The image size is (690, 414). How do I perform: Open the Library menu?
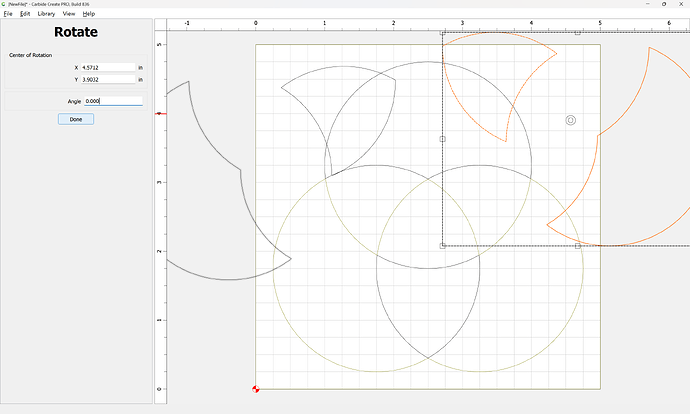click(46, 14)
